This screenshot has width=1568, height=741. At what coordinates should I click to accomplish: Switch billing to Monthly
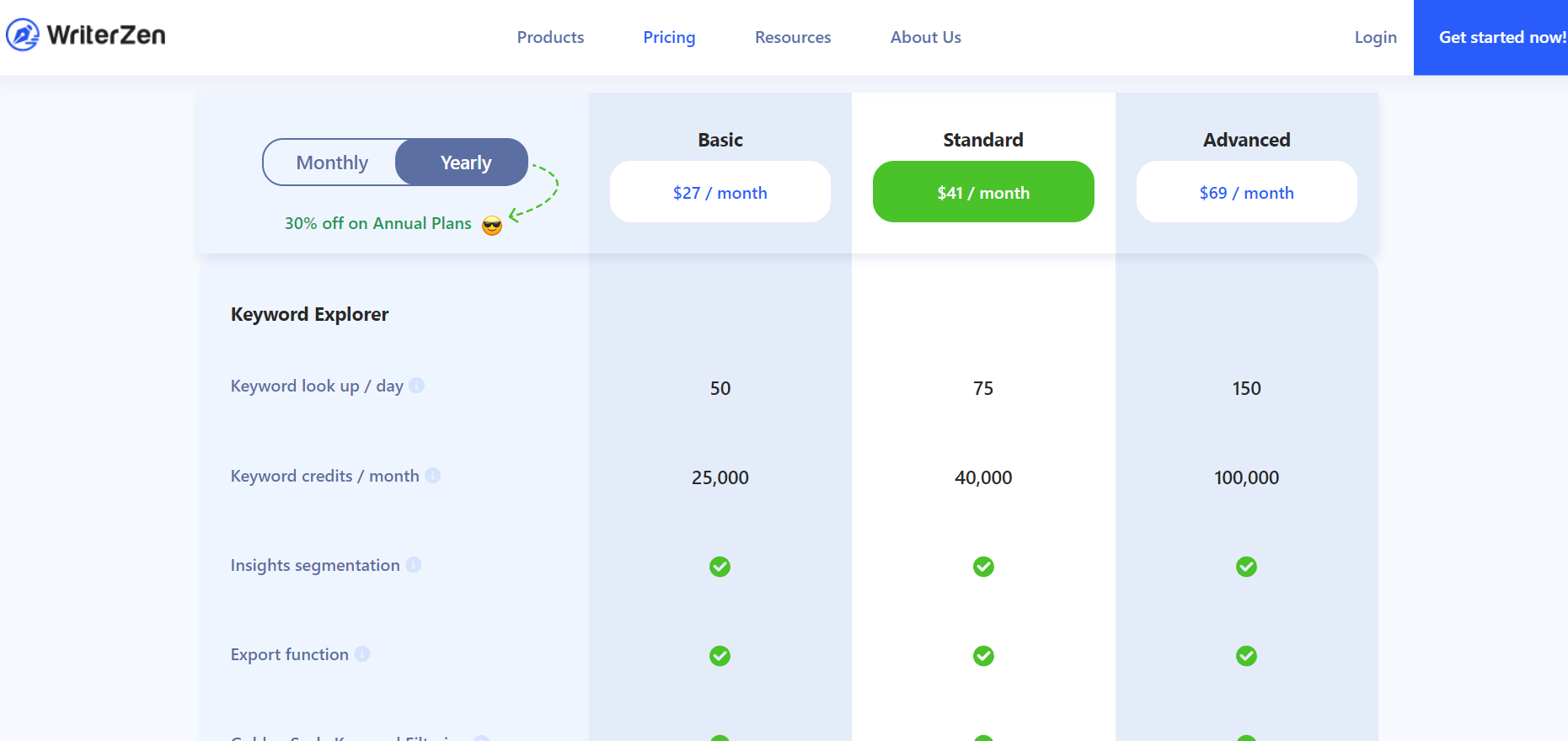[x=332, y=163]
